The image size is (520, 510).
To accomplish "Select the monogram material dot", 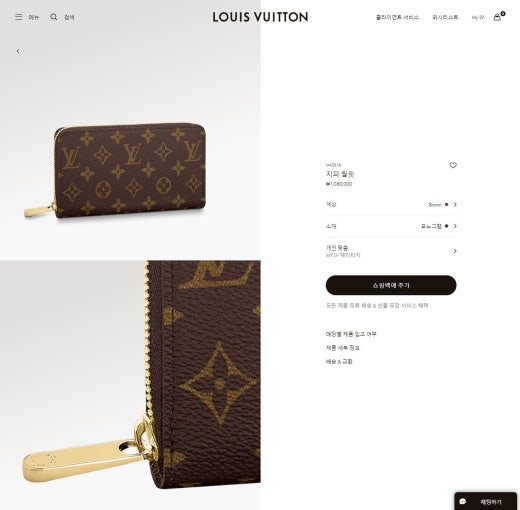I will click(446, 226).
